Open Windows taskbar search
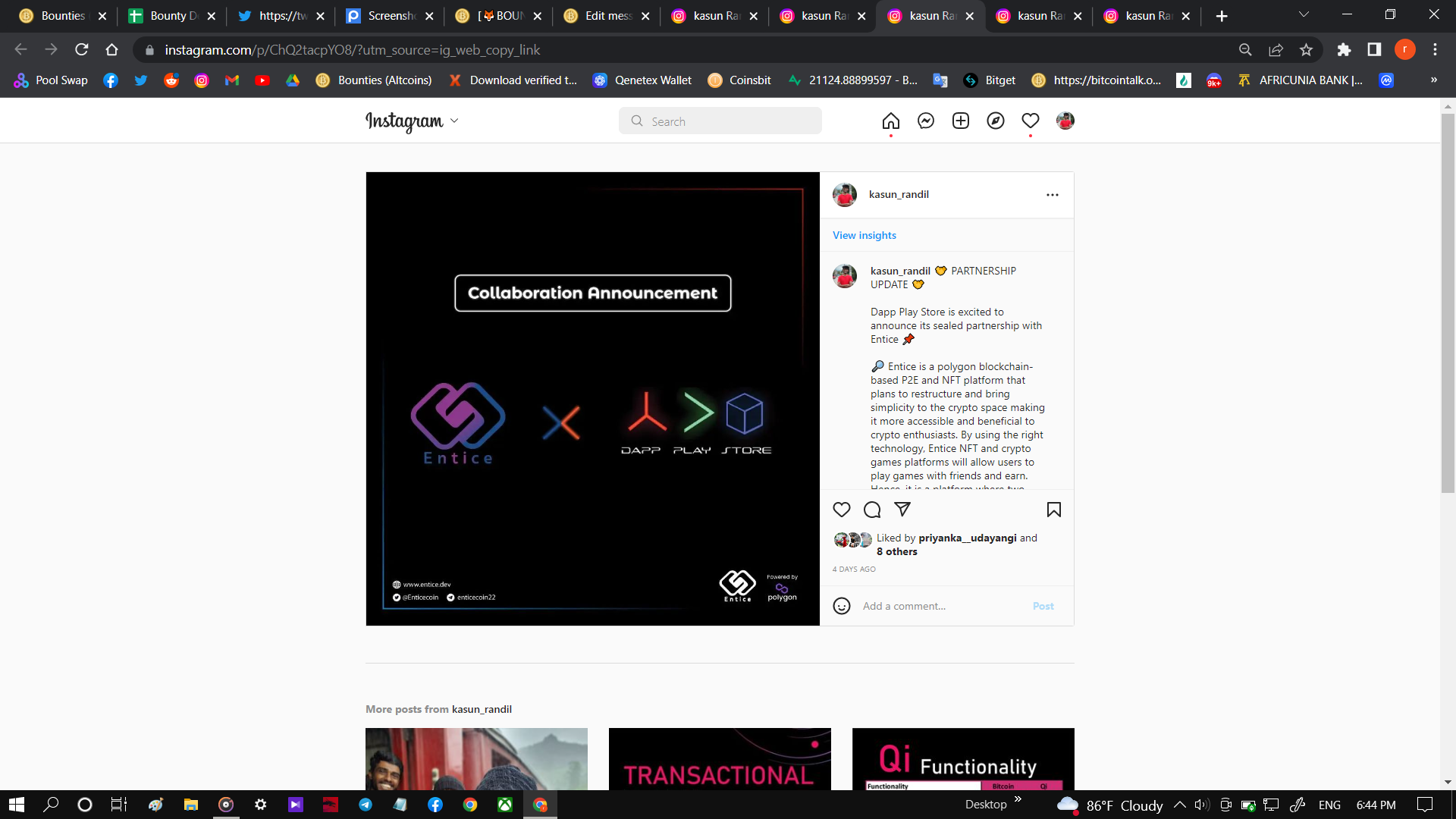 pyautogui.click(x=51, y=805)
